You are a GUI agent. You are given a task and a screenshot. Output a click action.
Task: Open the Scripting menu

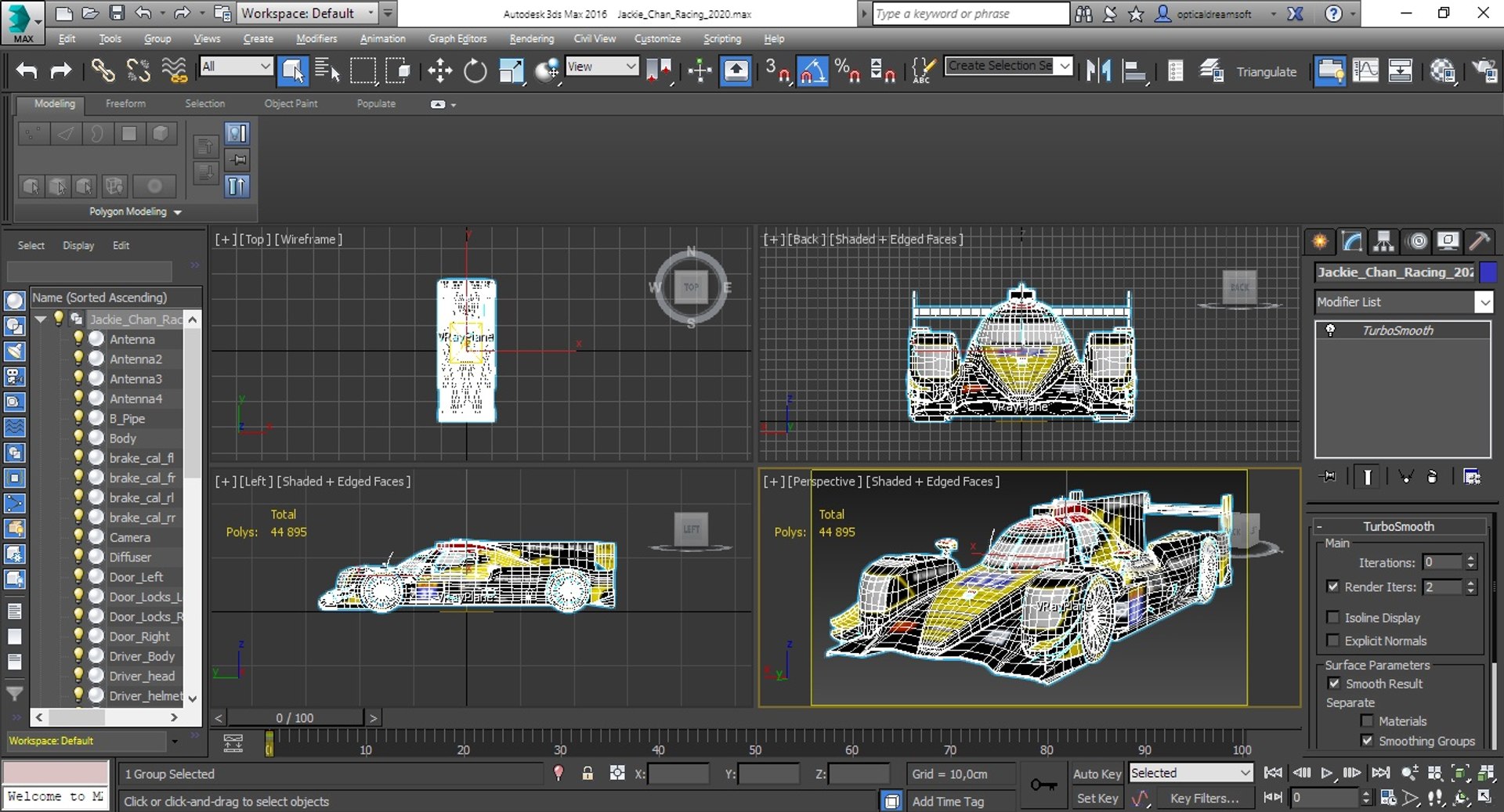tap(721, 38)
